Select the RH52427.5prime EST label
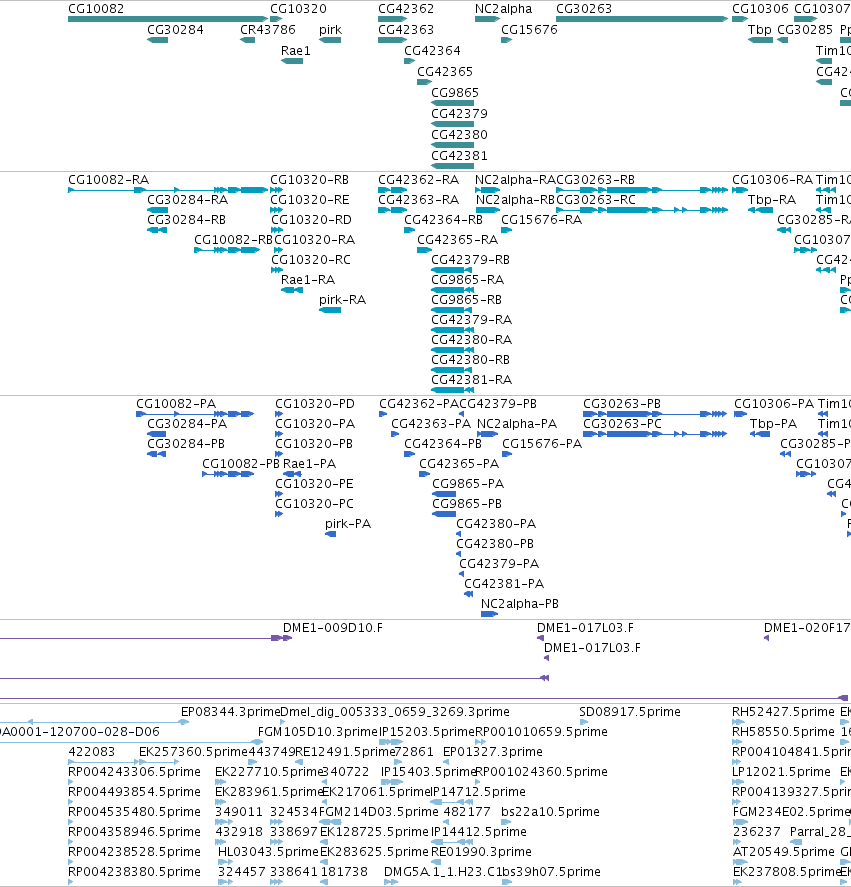Screen dimensions: 851x887 coord(784,712)
